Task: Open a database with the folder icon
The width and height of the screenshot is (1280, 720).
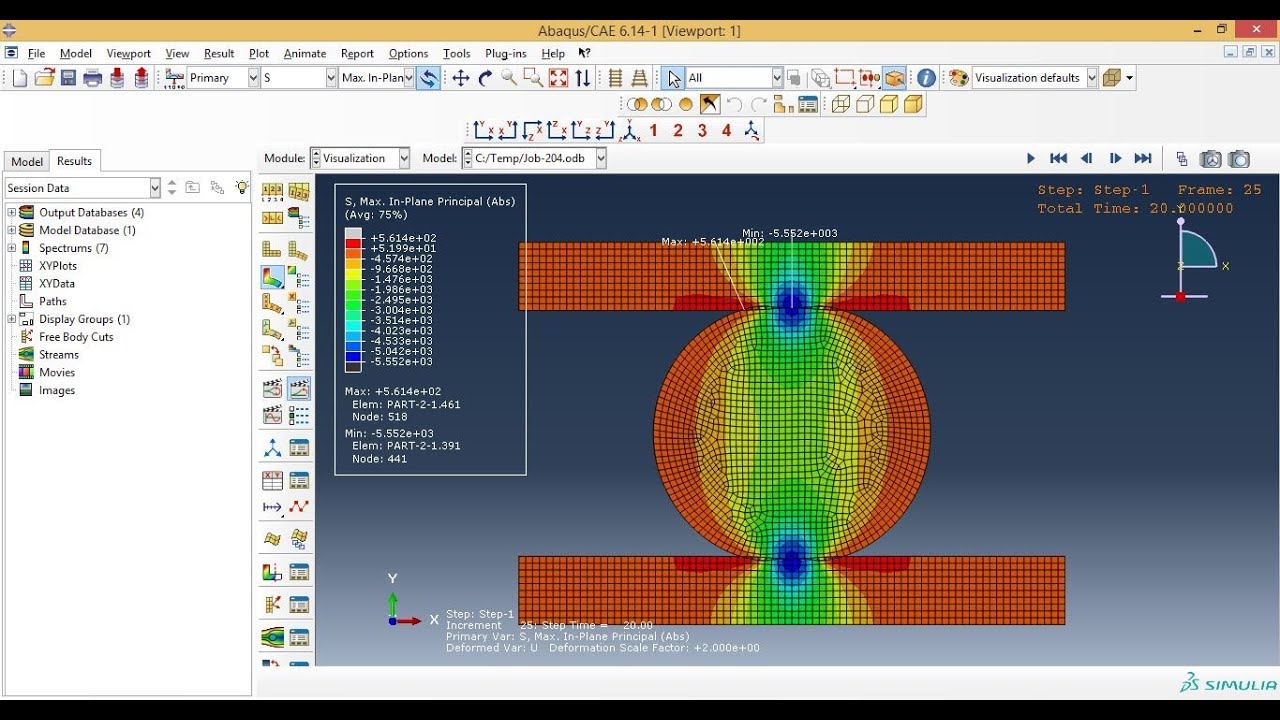Action: [44, 78]
